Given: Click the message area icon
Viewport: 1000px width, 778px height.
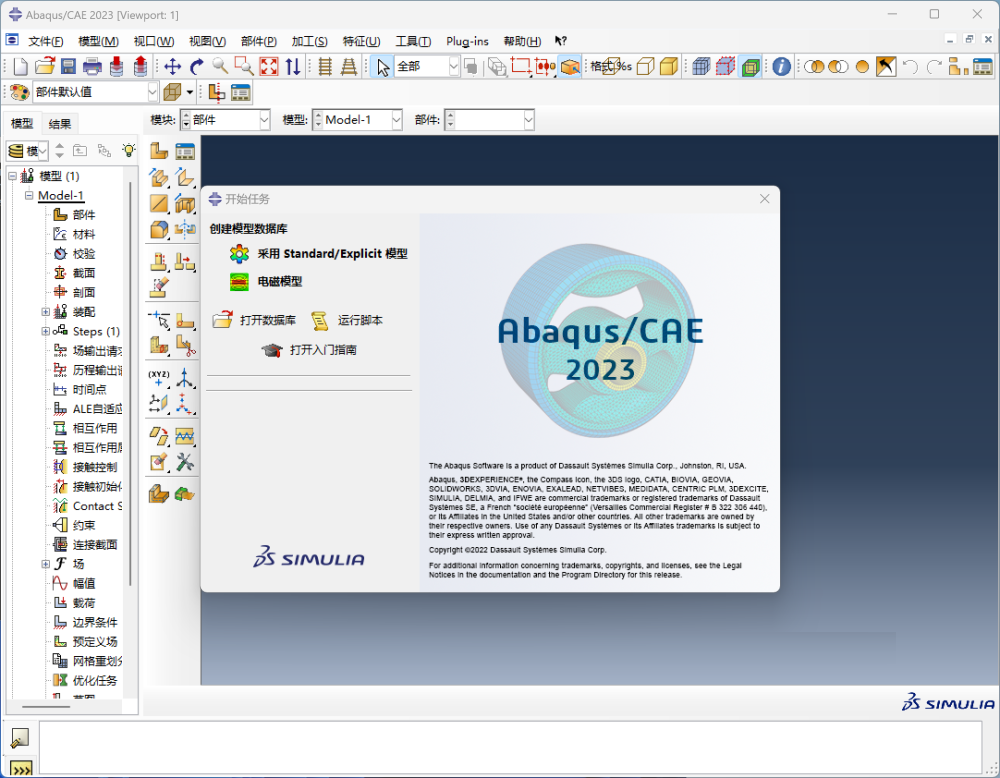Looking at the screenshot, I should 20,738.
